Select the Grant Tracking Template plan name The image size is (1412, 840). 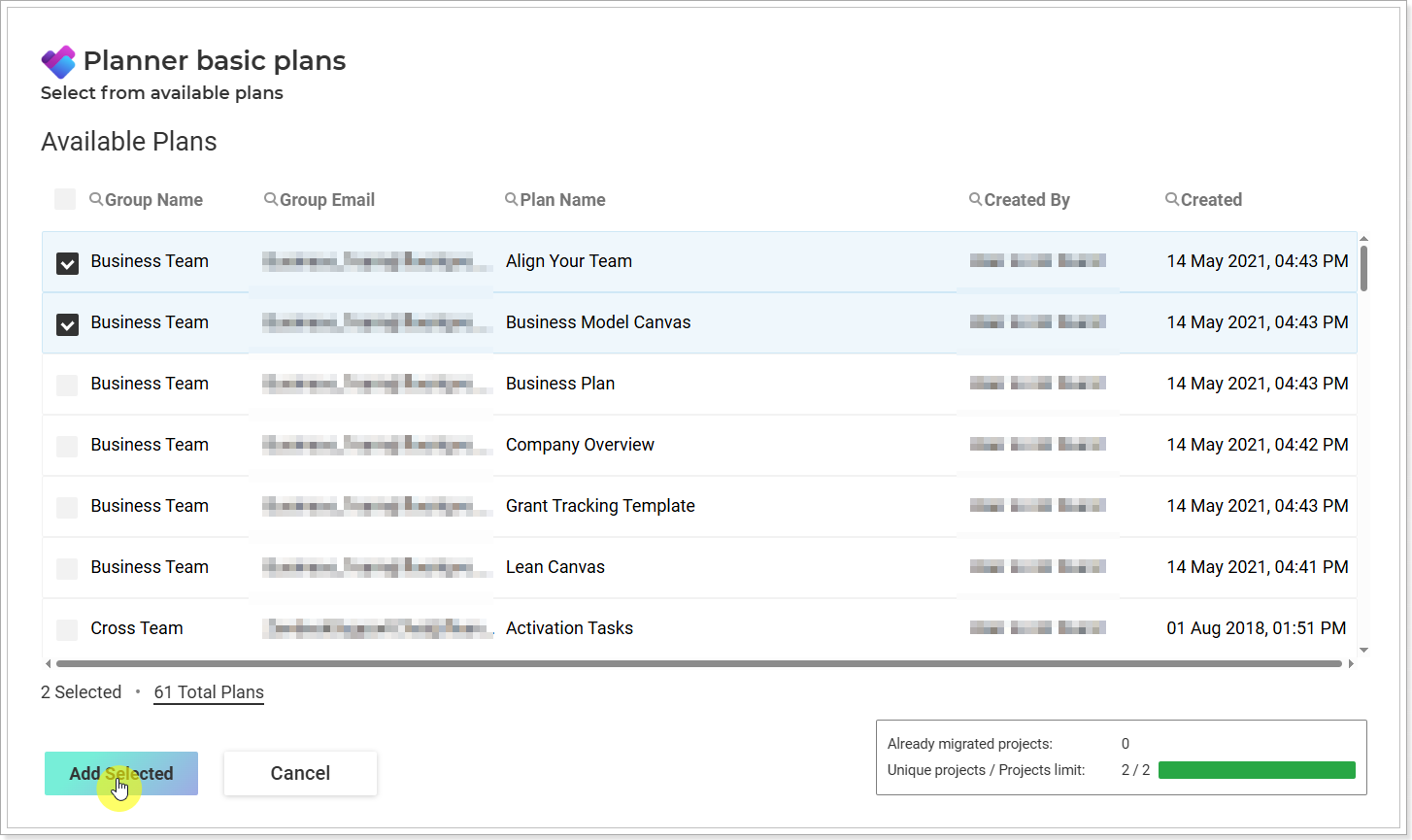(x=600, y=506)
